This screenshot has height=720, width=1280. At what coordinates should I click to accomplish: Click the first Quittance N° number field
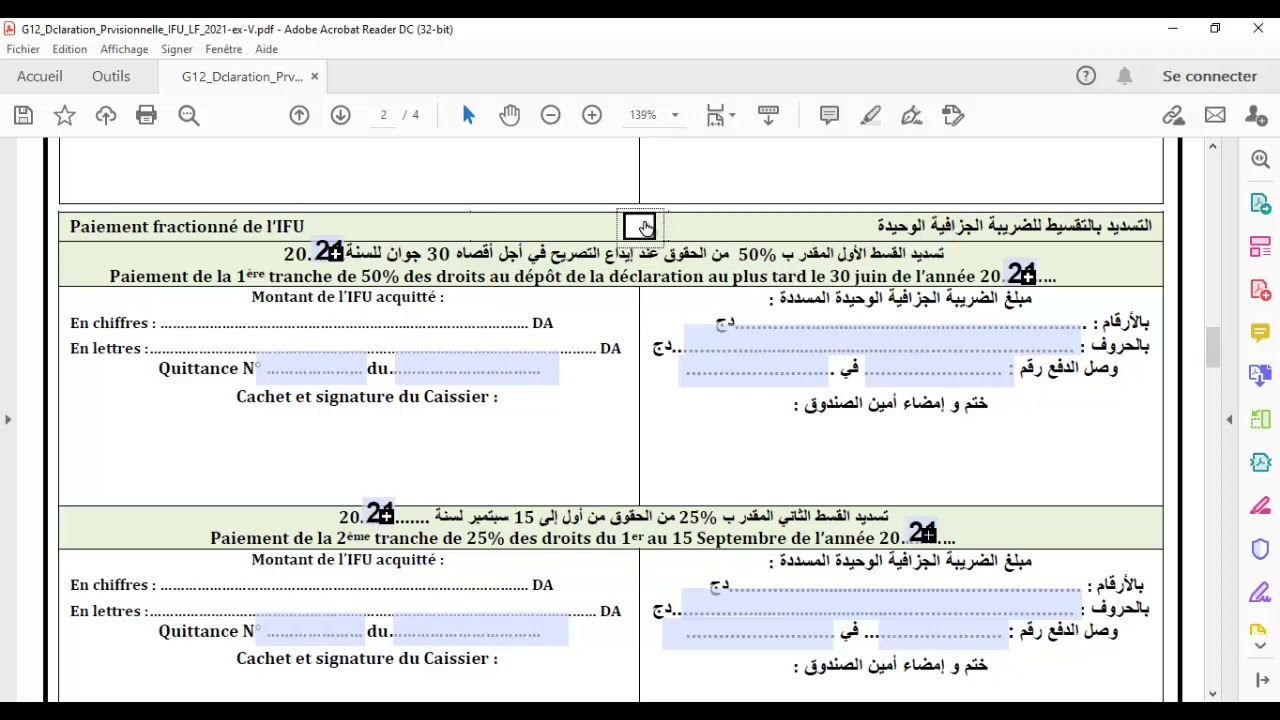(x=313, y=369)
